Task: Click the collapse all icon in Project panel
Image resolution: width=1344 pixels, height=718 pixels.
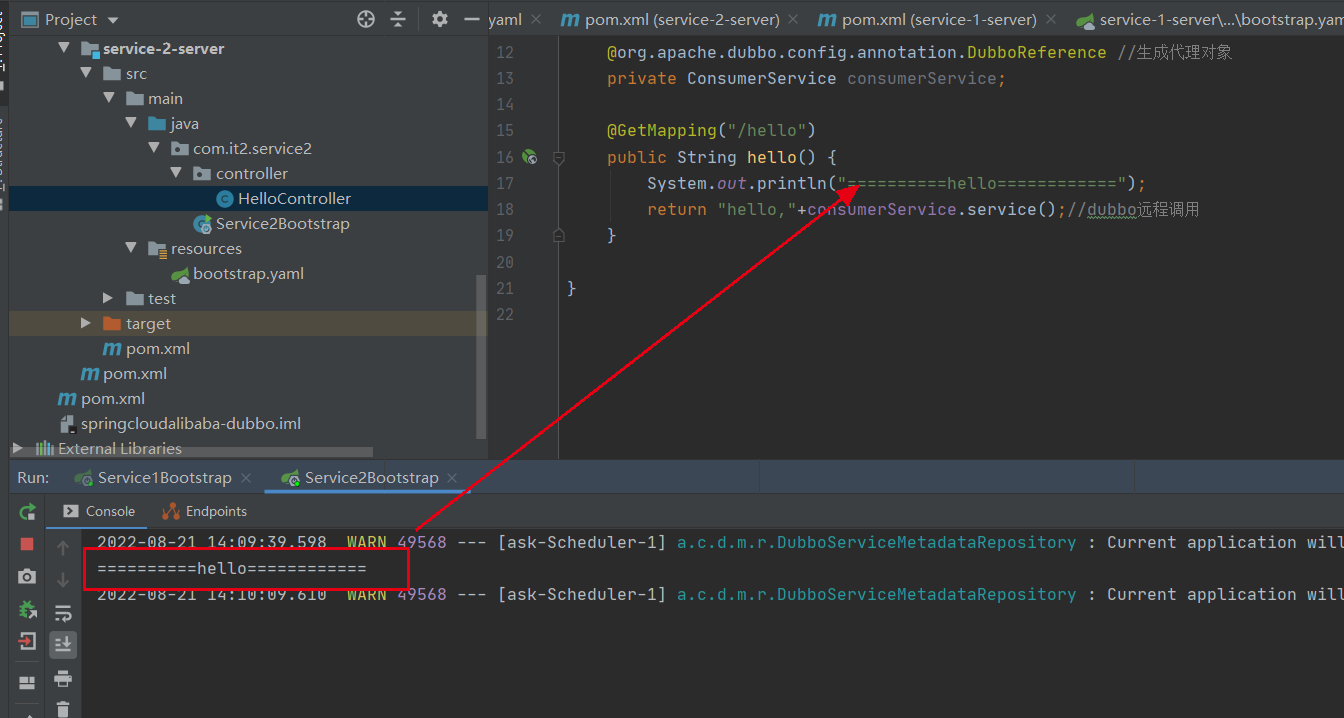Action: click(x=398, y=19)
